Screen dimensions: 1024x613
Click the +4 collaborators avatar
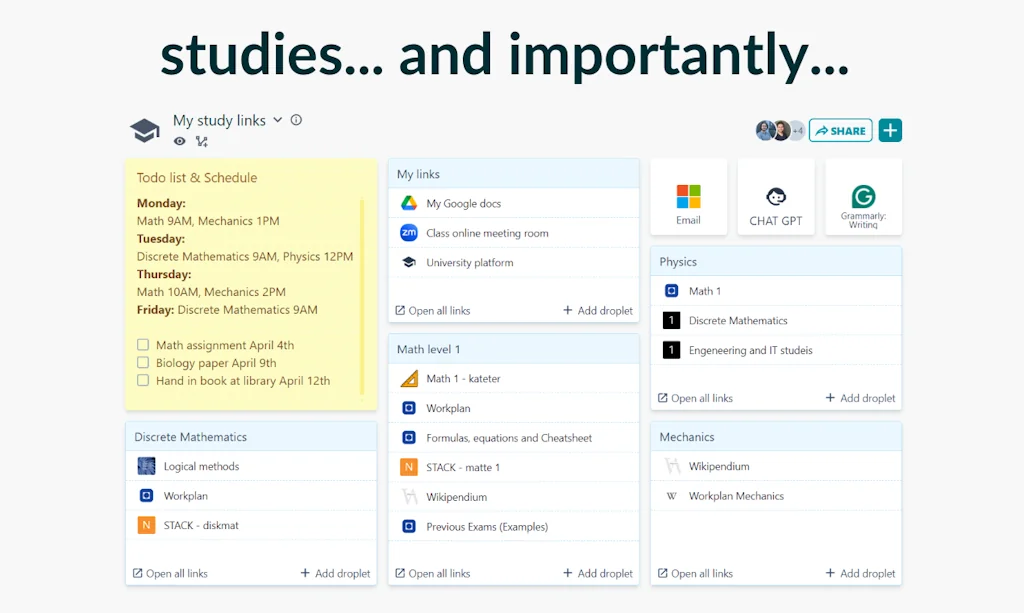coord(796,130)
